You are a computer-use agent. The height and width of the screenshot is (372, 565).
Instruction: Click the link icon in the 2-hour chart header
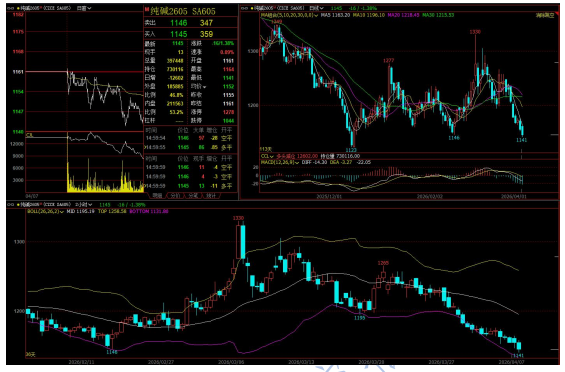(11, 204)
